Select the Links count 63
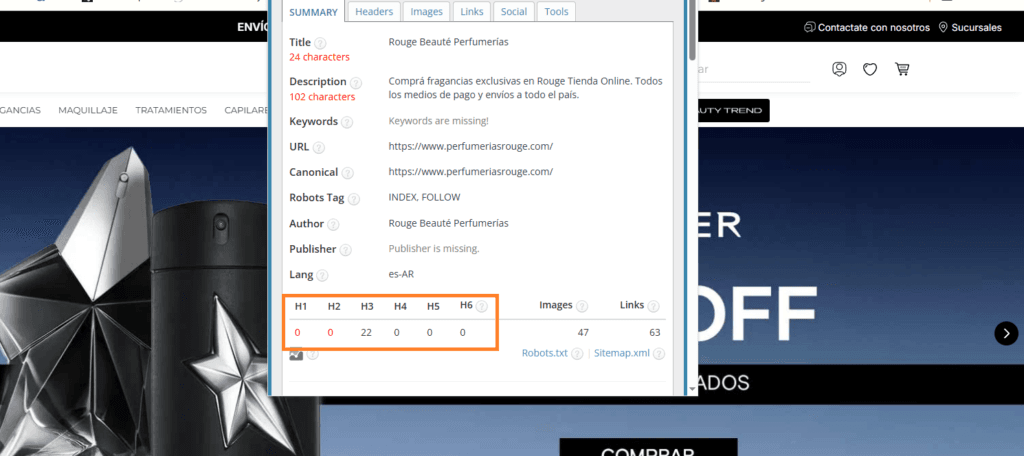This screenshot has width=1024, height=456. pos(654,333)
